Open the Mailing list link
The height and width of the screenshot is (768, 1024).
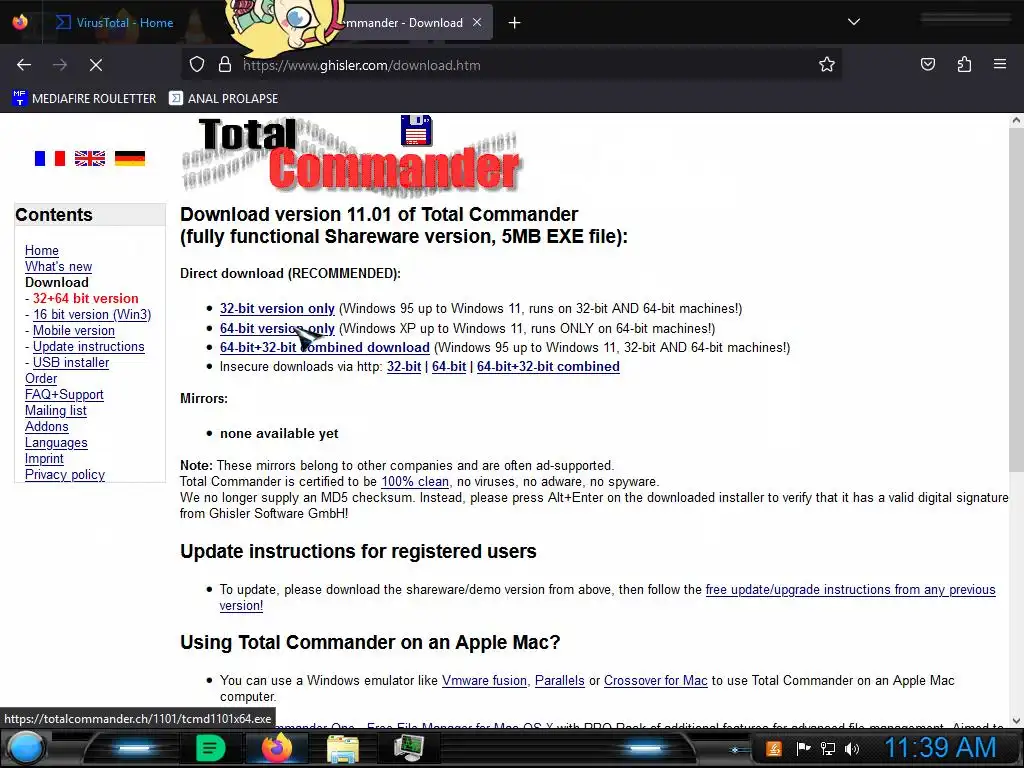[x=56, y=410]
